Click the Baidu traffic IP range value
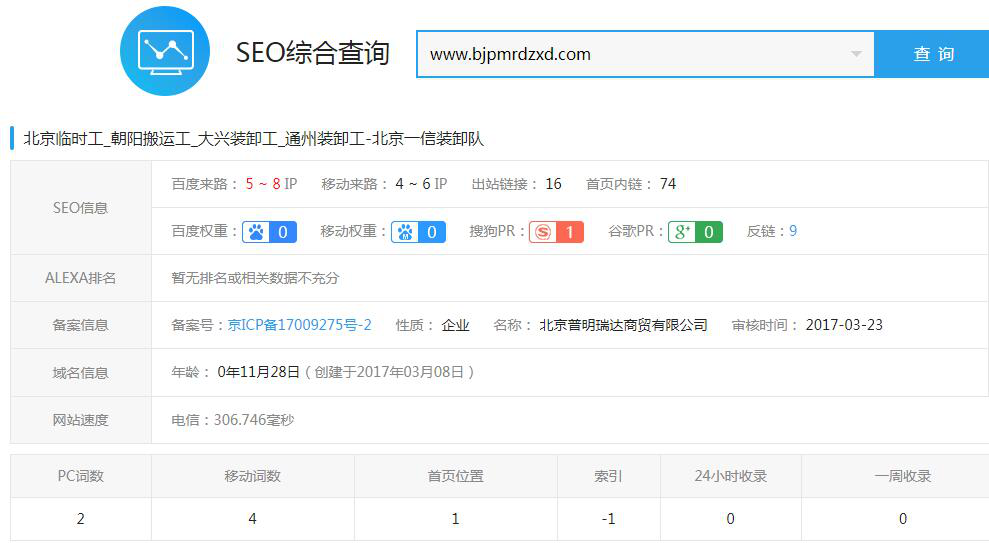Image resolution: width=989 pixels, height=543 pixels. pyautogui.click(x=271, y=184)
